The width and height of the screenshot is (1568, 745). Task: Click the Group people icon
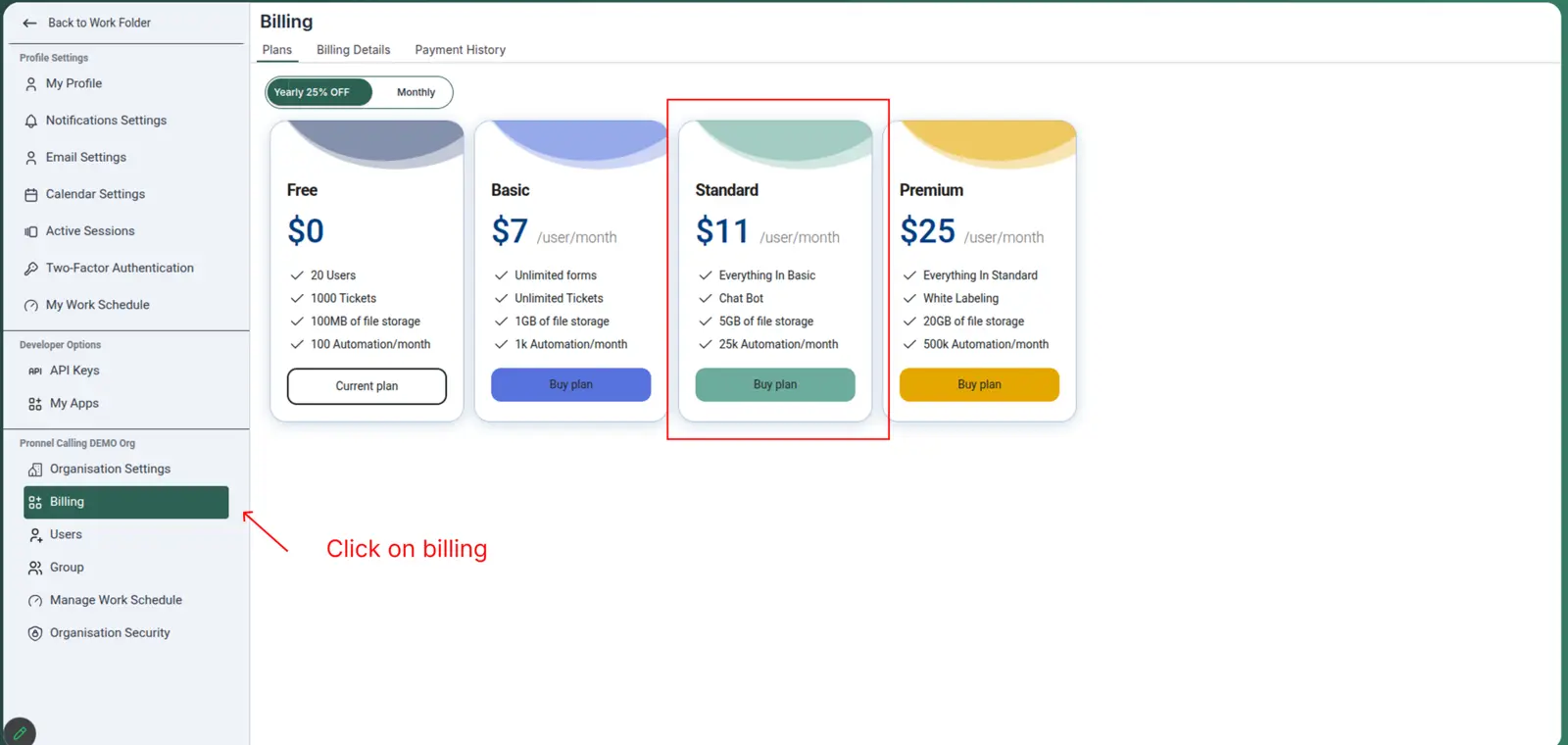pyautogui.click(x=35, y=568)
